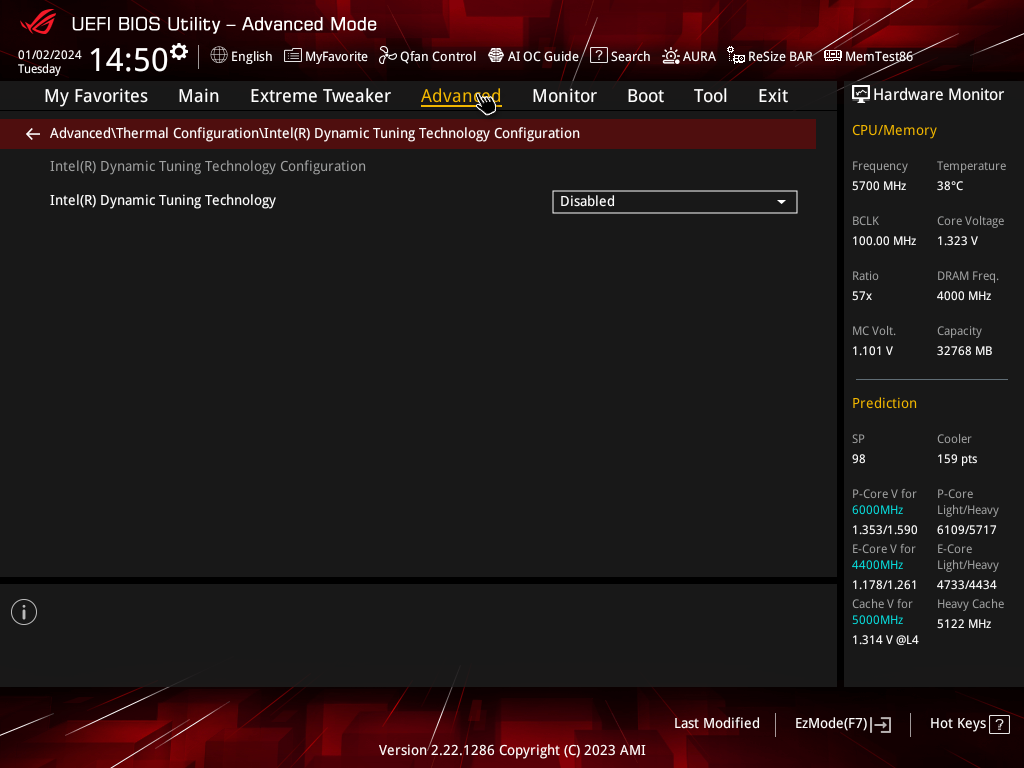Open AURA lighting icon
The height and width of the screenshot is (768, 1024).
(x=671, y=56)
